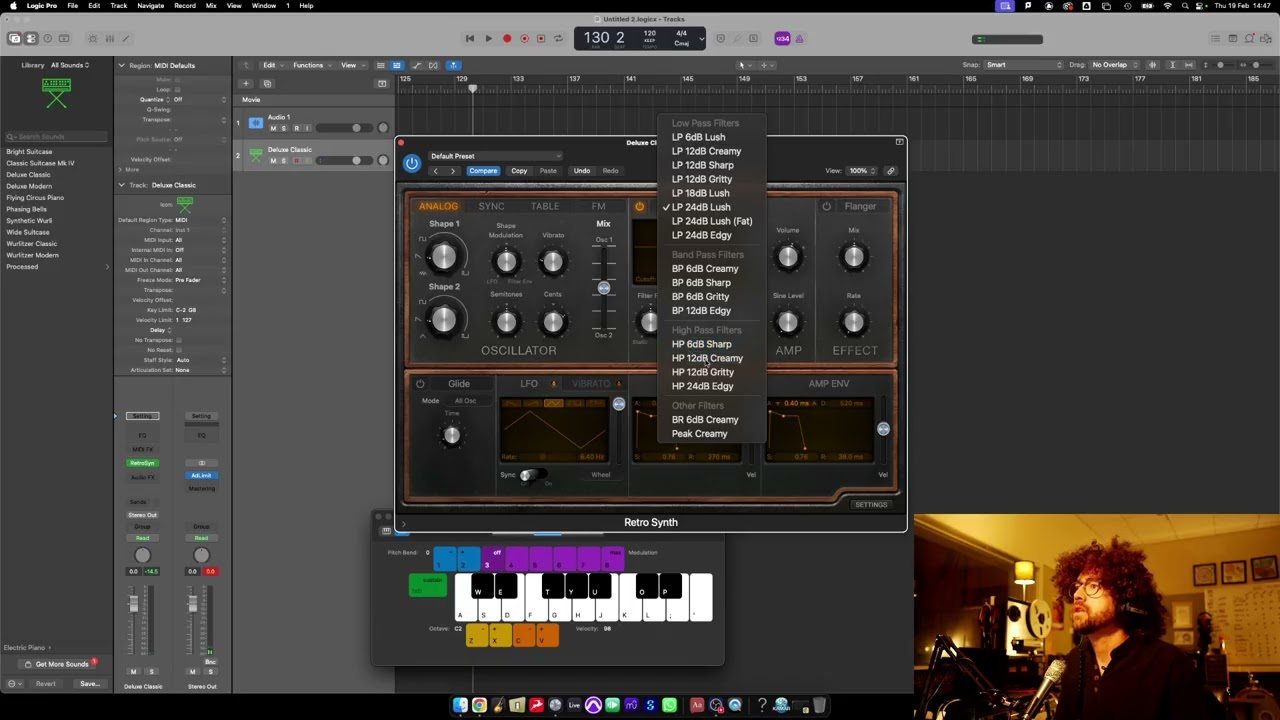Click the Shape 1 knob

(444, 258)
